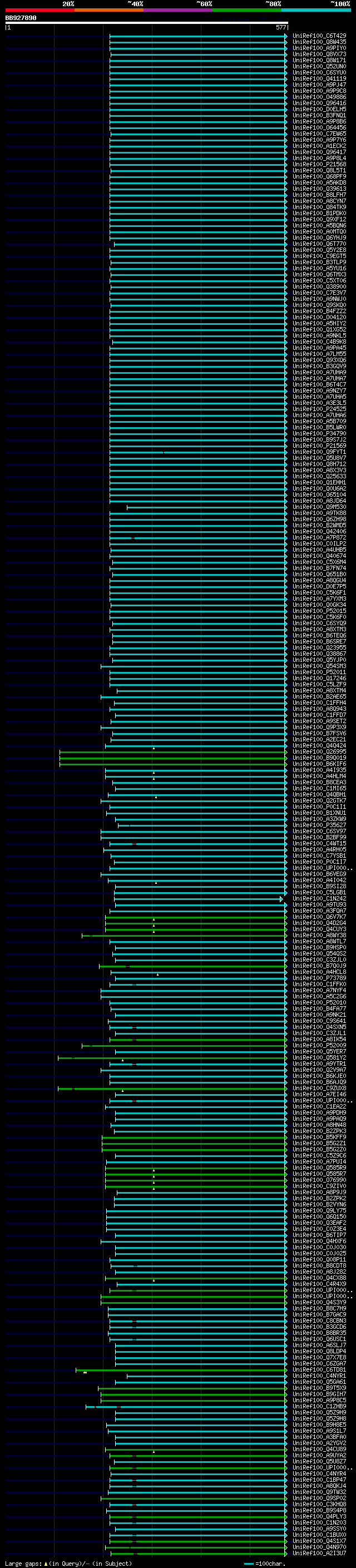Select the UniRef100_A4I935 label

click(319, 770)
